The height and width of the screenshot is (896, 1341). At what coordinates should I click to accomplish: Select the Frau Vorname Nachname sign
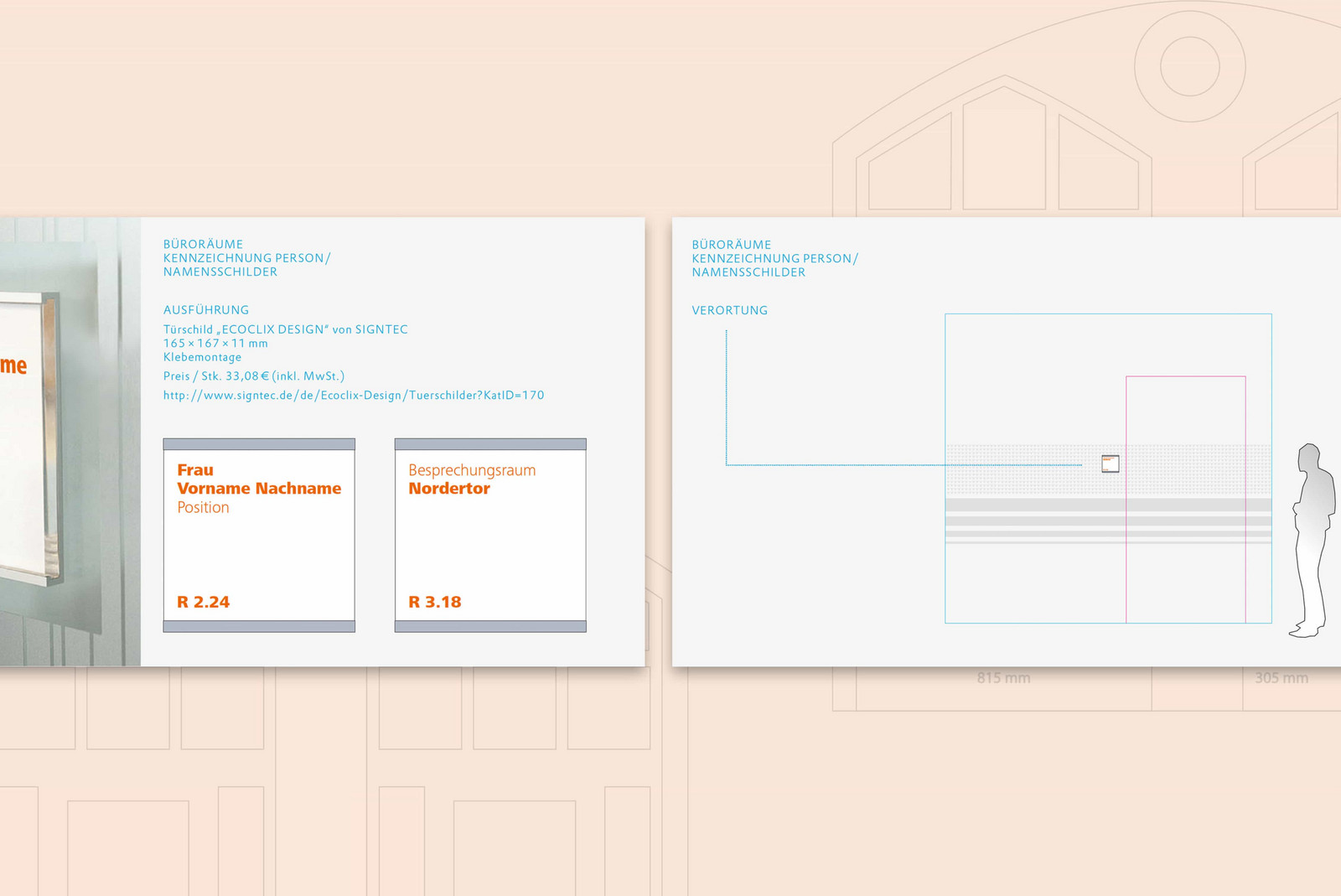point(259,536)
